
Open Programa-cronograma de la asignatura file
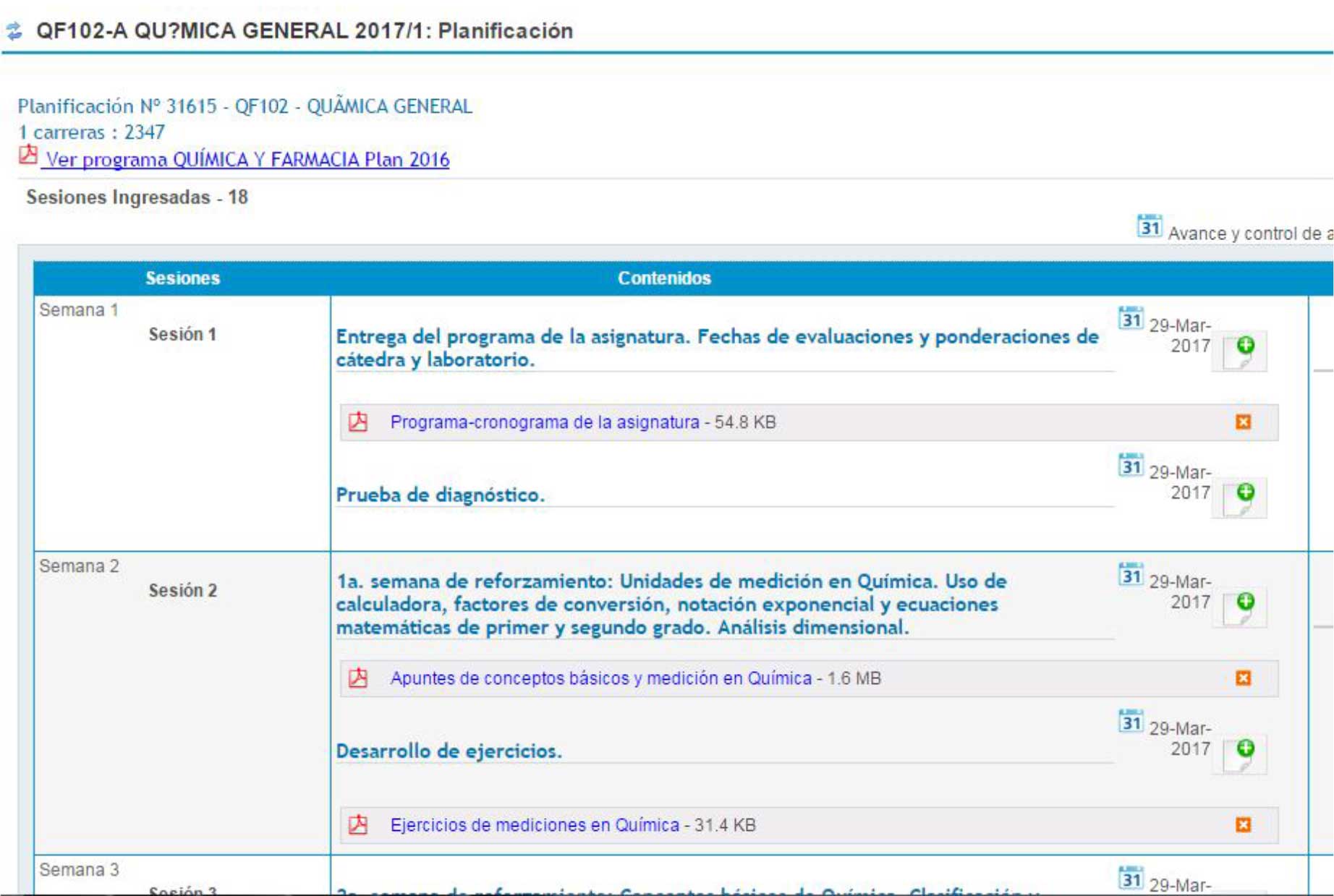pos(544,422)
